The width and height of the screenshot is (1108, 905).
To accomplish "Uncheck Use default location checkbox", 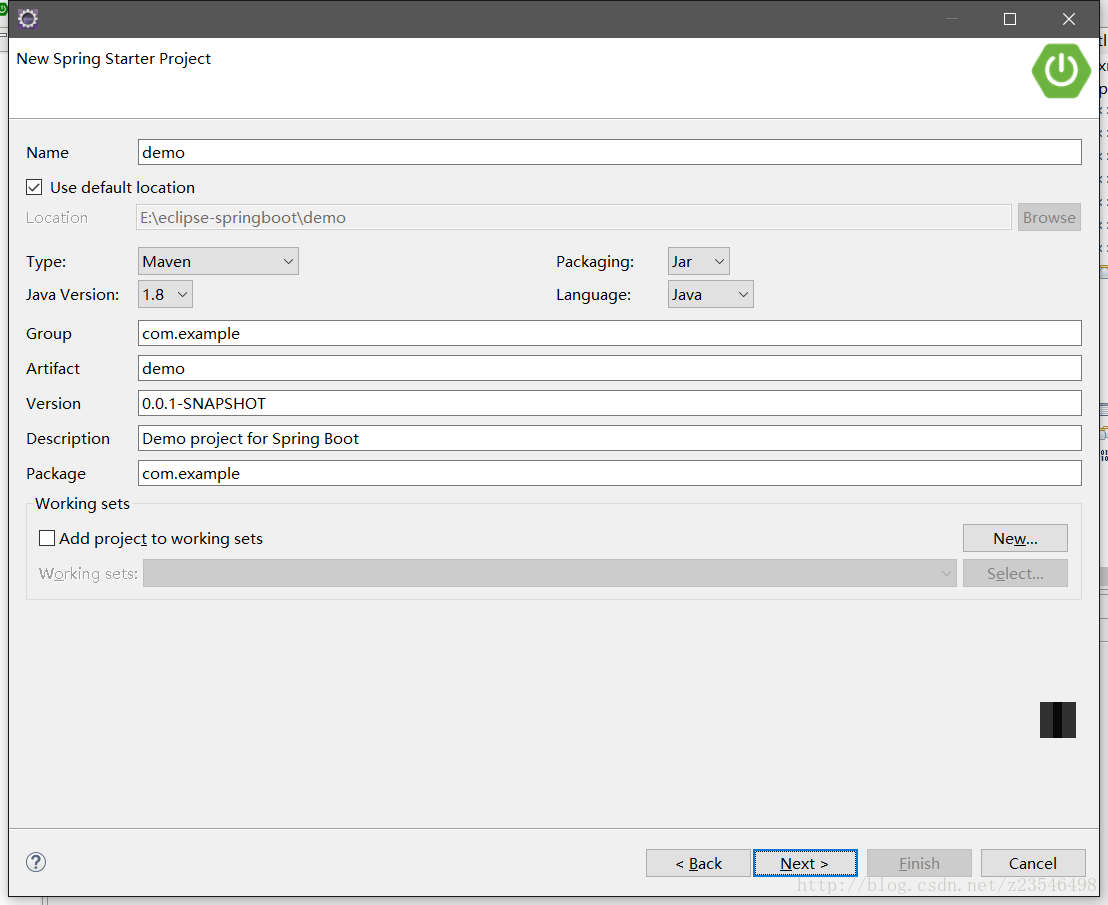I will coord(34,187).
